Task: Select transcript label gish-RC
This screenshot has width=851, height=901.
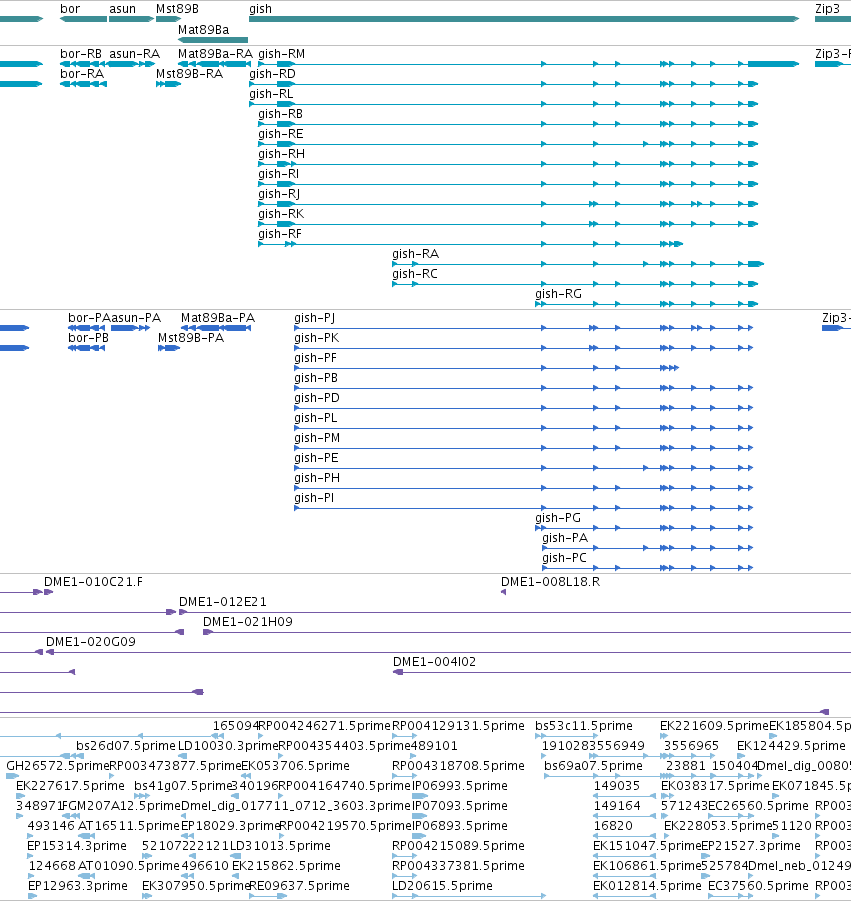Action: (x=415, y=274)
